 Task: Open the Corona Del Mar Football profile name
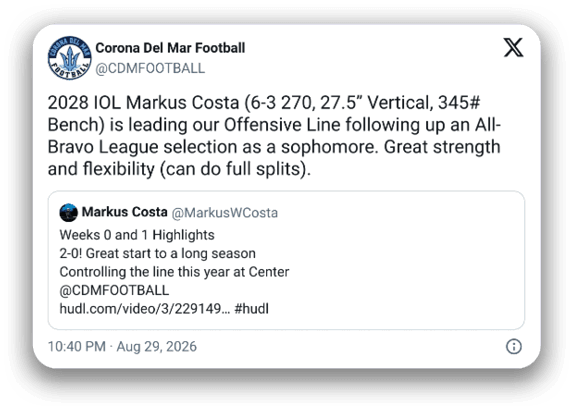click(x=170, y=48)
